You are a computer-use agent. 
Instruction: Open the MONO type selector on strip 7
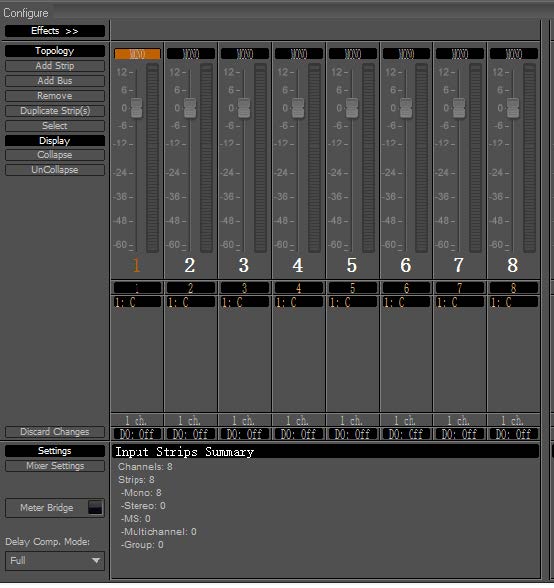point(460,54)
